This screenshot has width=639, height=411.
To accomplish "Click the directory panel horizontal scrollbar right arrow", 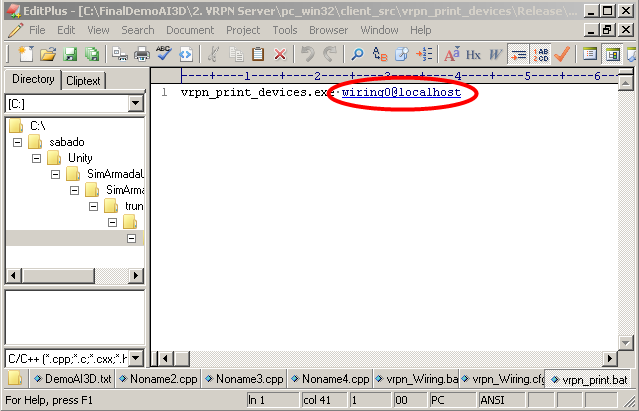I will point(137,276).
